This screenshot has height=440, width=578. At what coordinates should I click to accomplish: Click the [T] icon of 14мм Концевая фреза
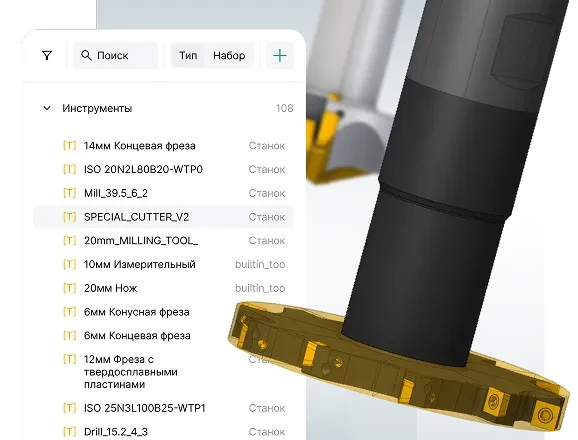tap(69, 146)
